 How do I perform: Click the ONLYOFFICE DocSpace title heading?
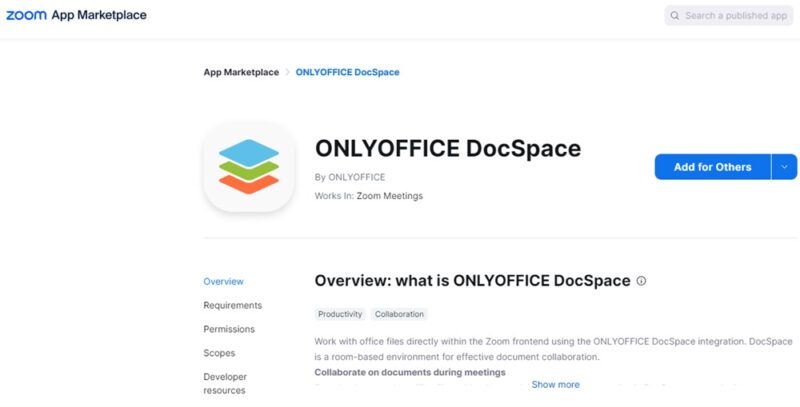pyautogui.click(x=448, y=148)
